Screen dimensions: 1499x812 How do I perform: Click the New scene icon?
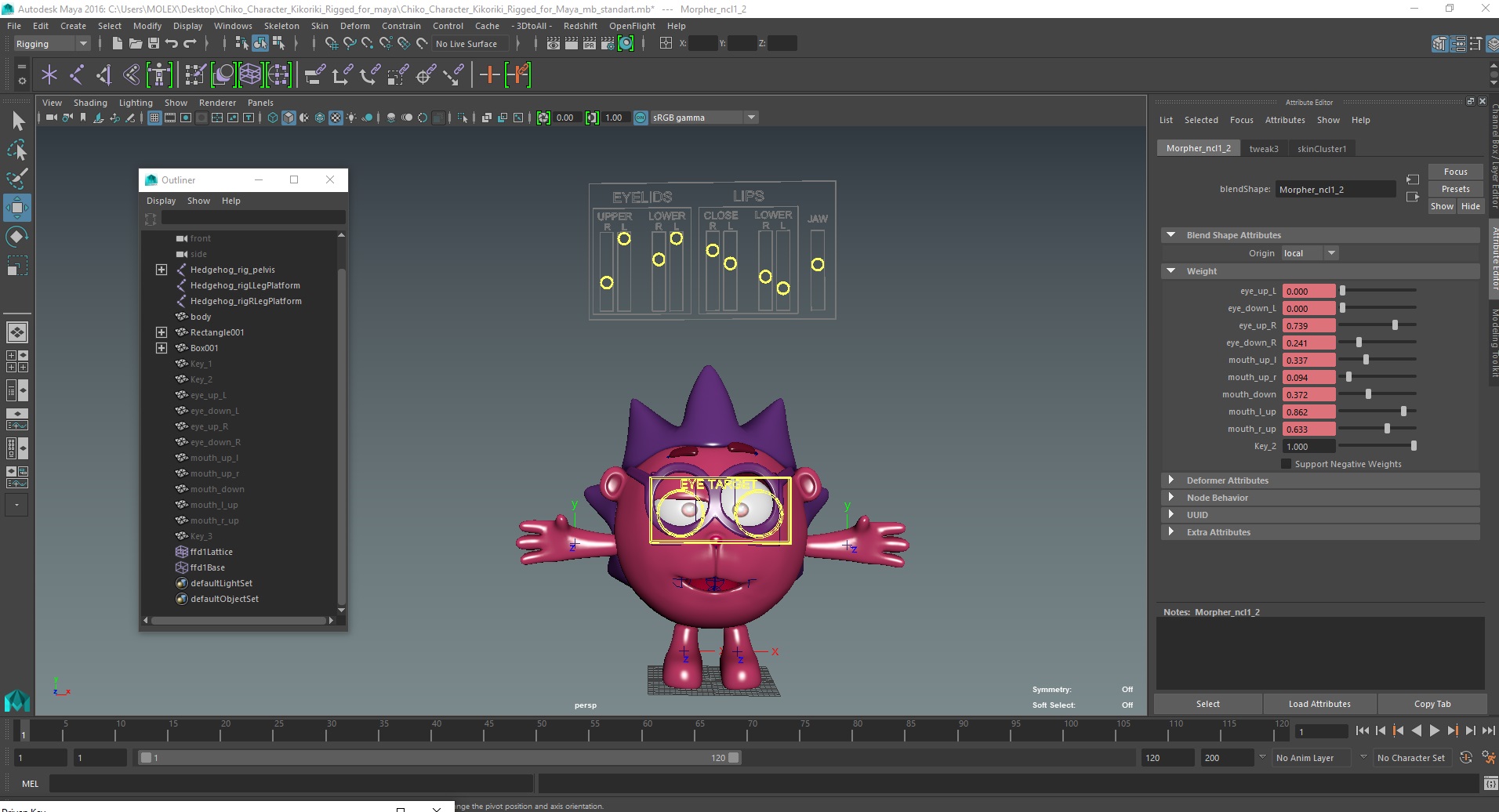point(117,44)
